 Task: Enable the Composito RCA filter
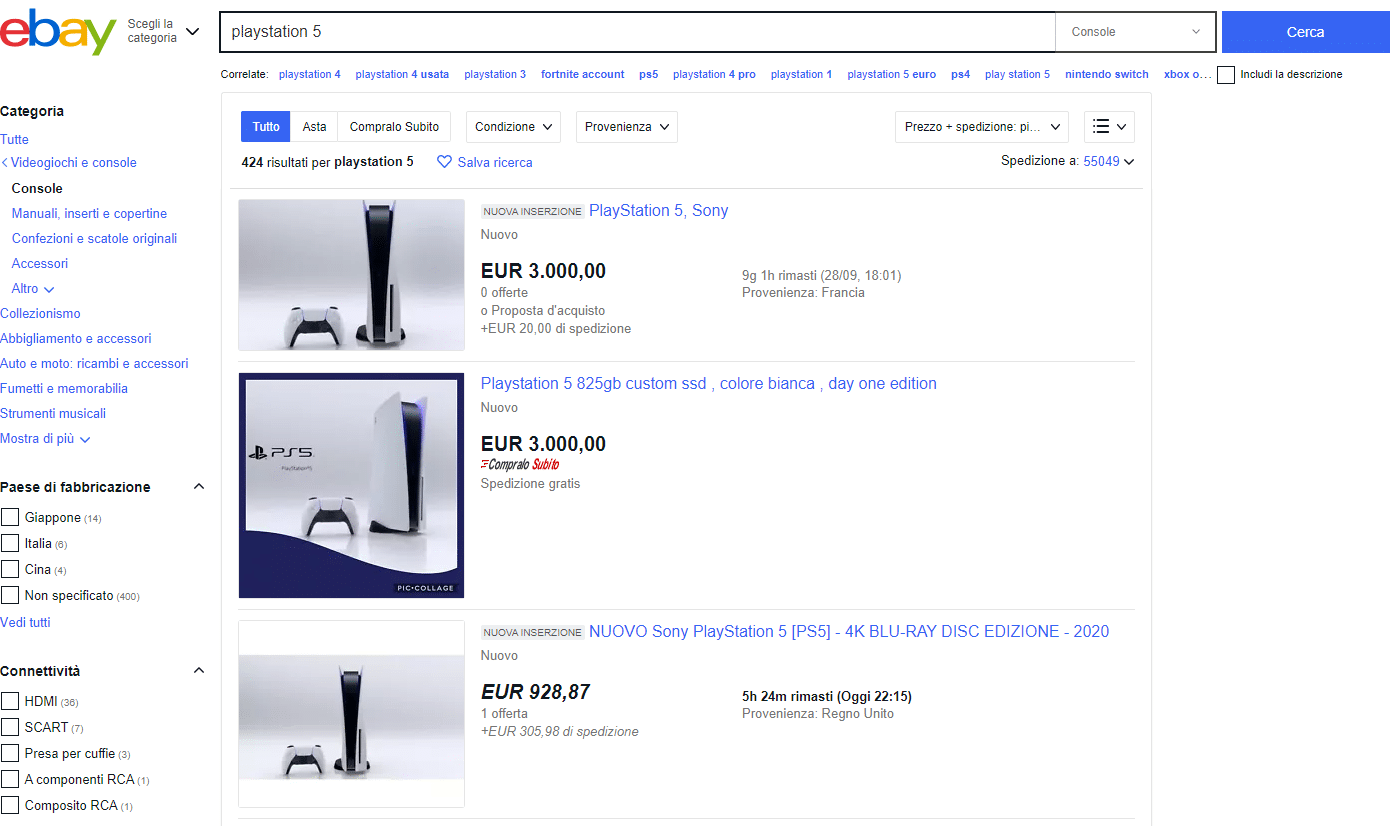point(10,806)
